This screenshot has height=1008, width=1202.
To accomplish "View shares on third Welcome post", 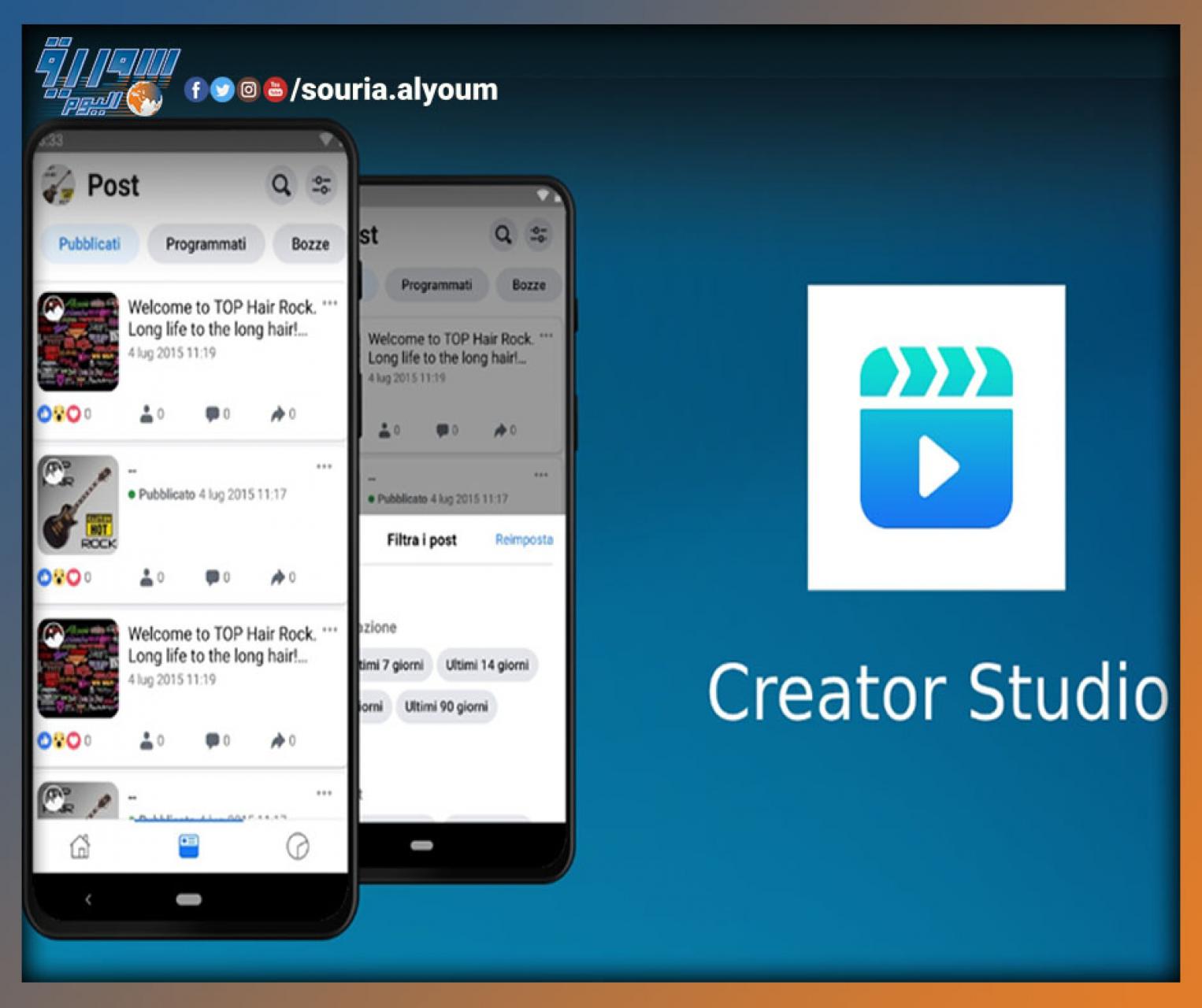I will coord(283,740).
